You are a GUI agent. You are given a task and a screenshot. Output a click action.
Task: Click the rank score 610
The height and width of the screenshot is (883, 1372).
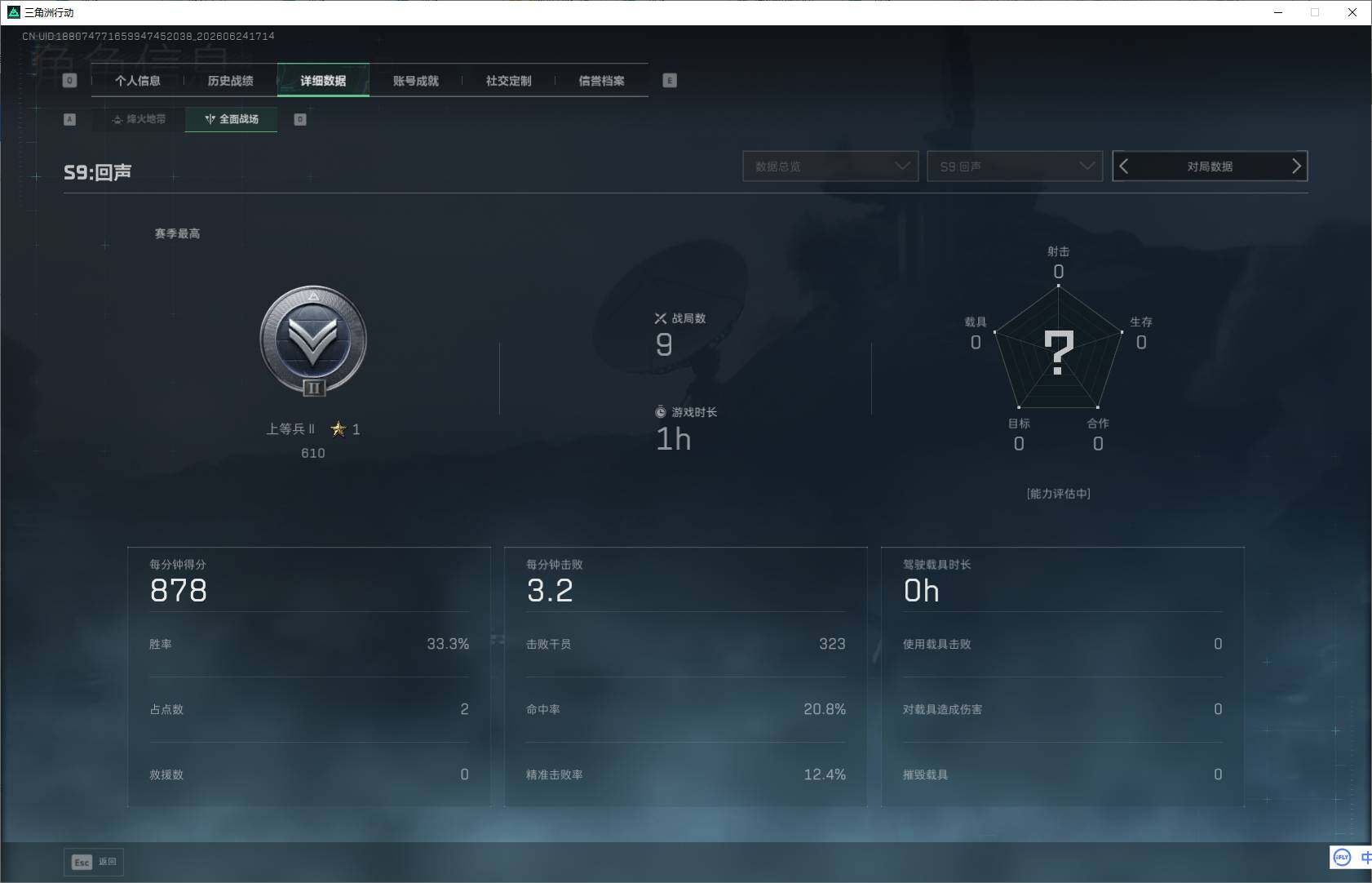(x=313, y=453)
